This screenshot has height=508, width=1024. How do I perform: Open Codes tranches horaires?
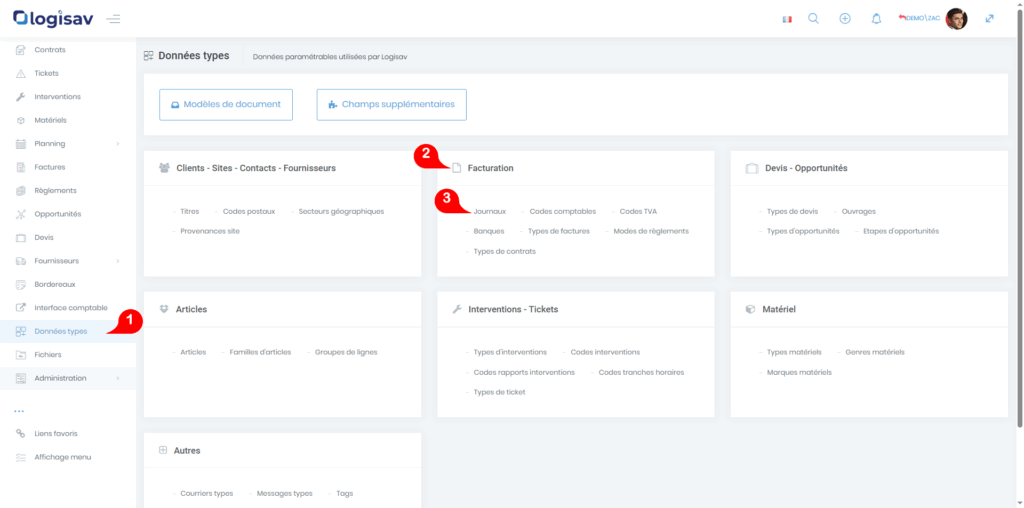coord(641,372)
